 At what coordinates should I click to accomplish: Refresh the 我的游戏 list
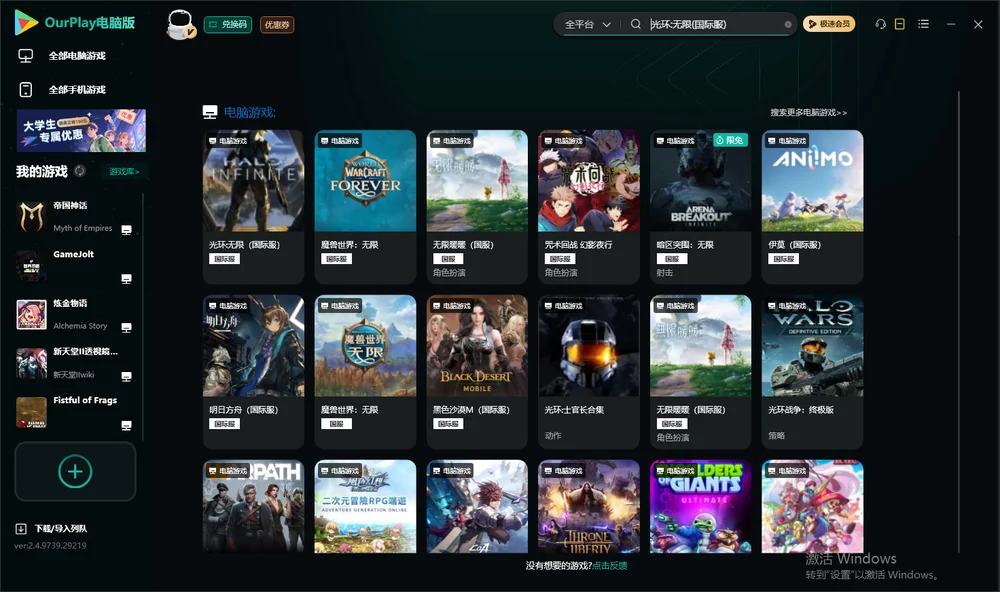click(x=80, y=171)
